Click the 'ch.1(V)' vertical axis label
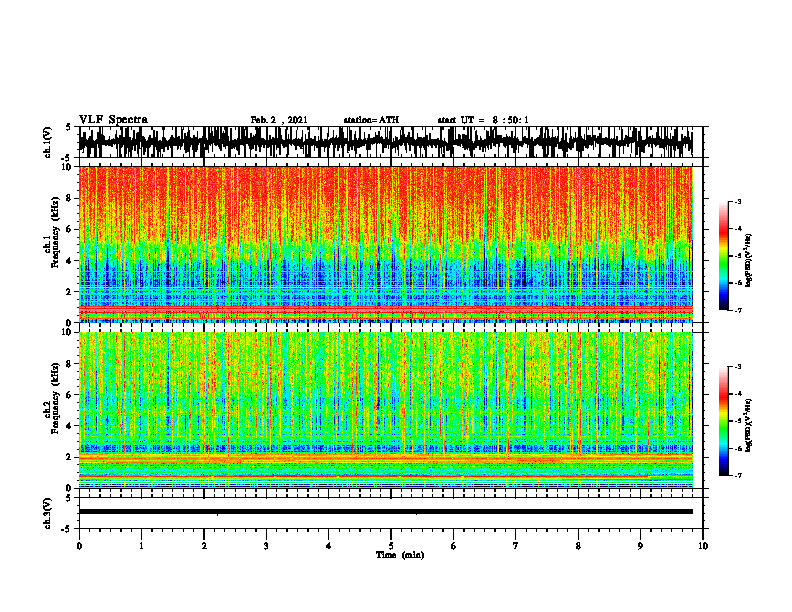The image size is (792, 612). point(48,143)
